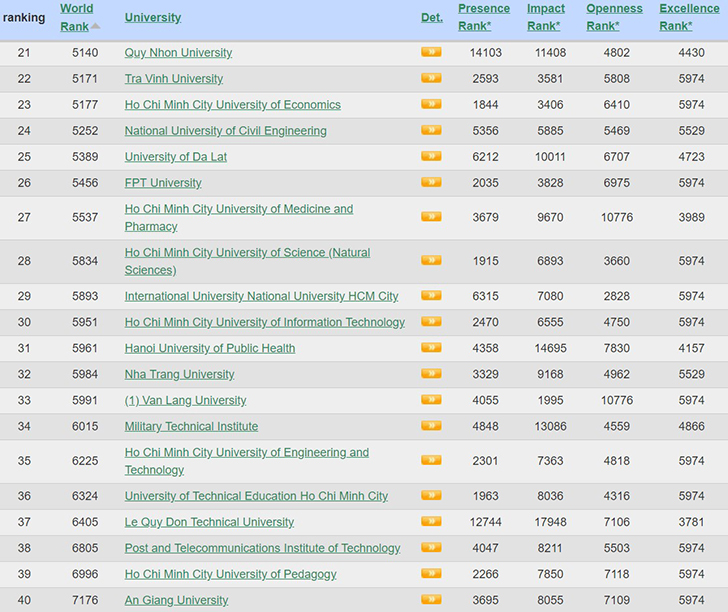Click details icon for University of Da Lat

pos(431,156)
